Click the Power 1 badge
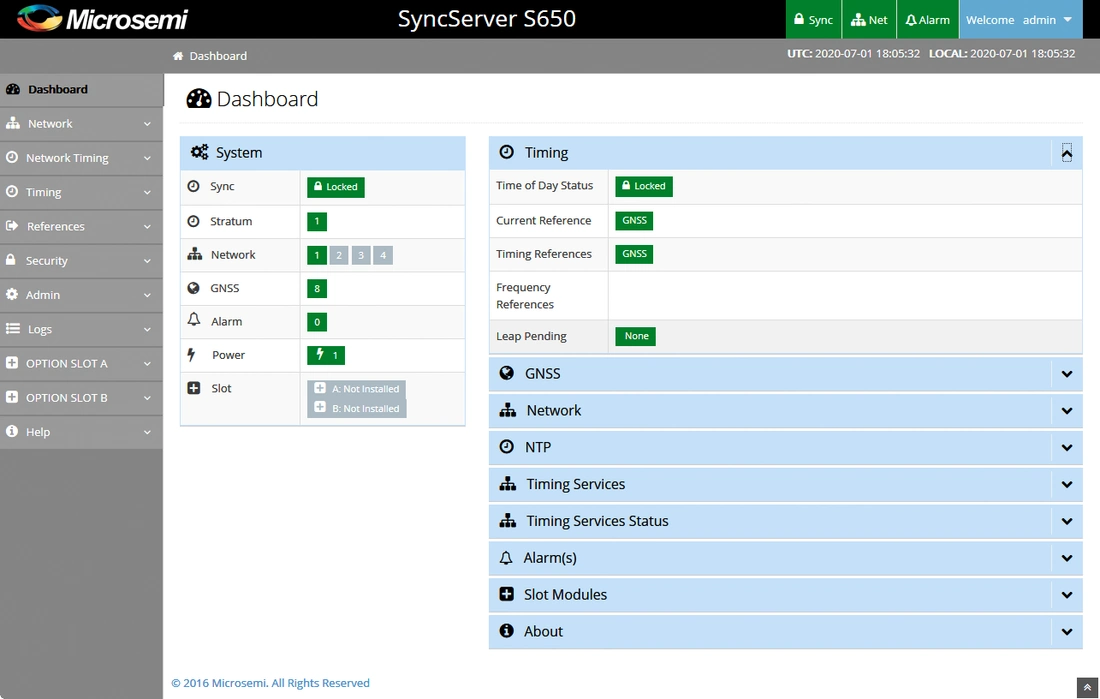The height and width of the screenshot is (699, 1100). (x=326, y=355)
